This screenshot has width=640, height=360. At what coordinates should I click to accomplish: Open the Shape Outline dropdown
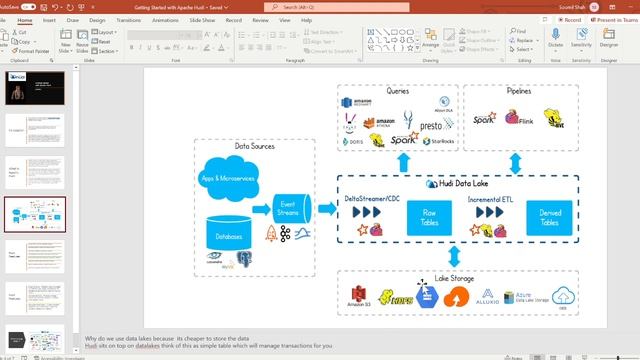(480, 40)
